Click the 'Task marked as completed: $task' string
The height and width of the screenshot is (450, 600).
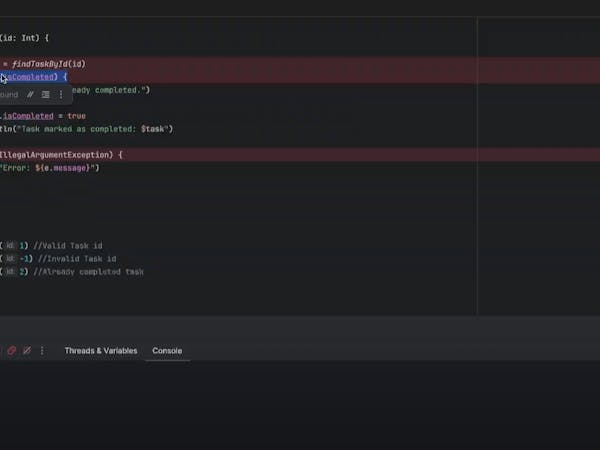coord(93,129)
